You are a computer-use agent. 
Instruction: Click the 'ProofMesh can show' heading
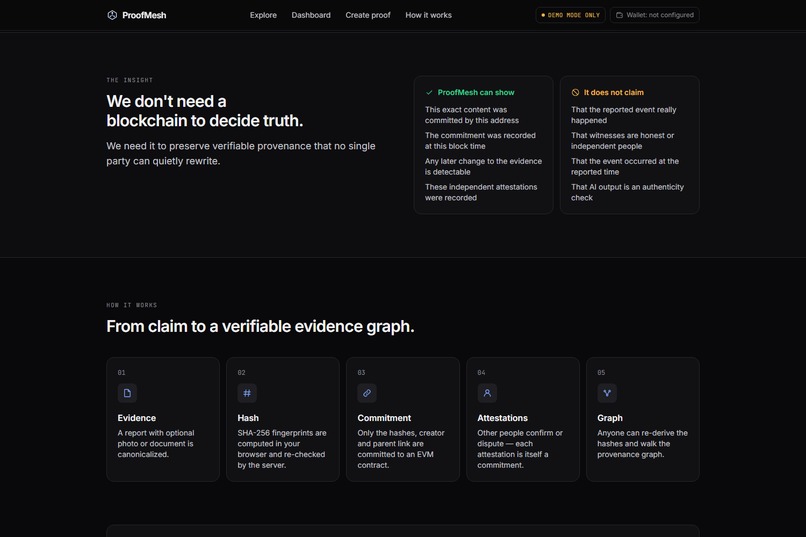coord(476,92)
